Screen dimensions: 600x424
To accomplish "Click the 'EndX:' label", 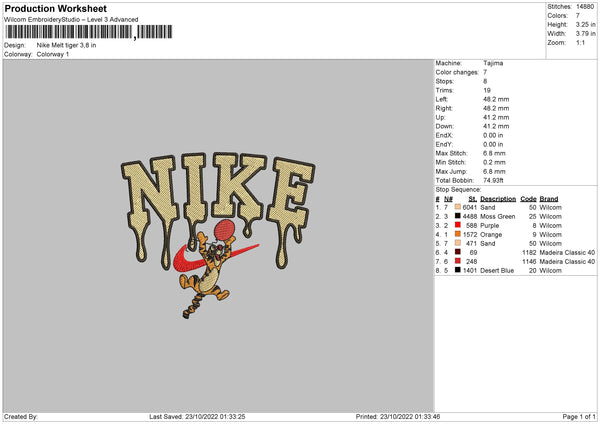I will point(444,135).
